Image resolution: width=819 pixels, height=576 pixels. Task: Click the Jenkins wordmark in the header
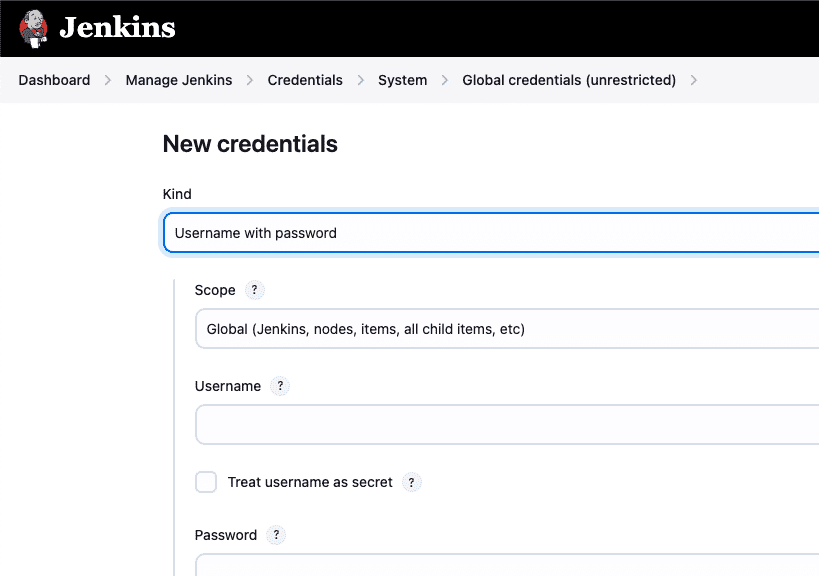click(x=117, y=27)
